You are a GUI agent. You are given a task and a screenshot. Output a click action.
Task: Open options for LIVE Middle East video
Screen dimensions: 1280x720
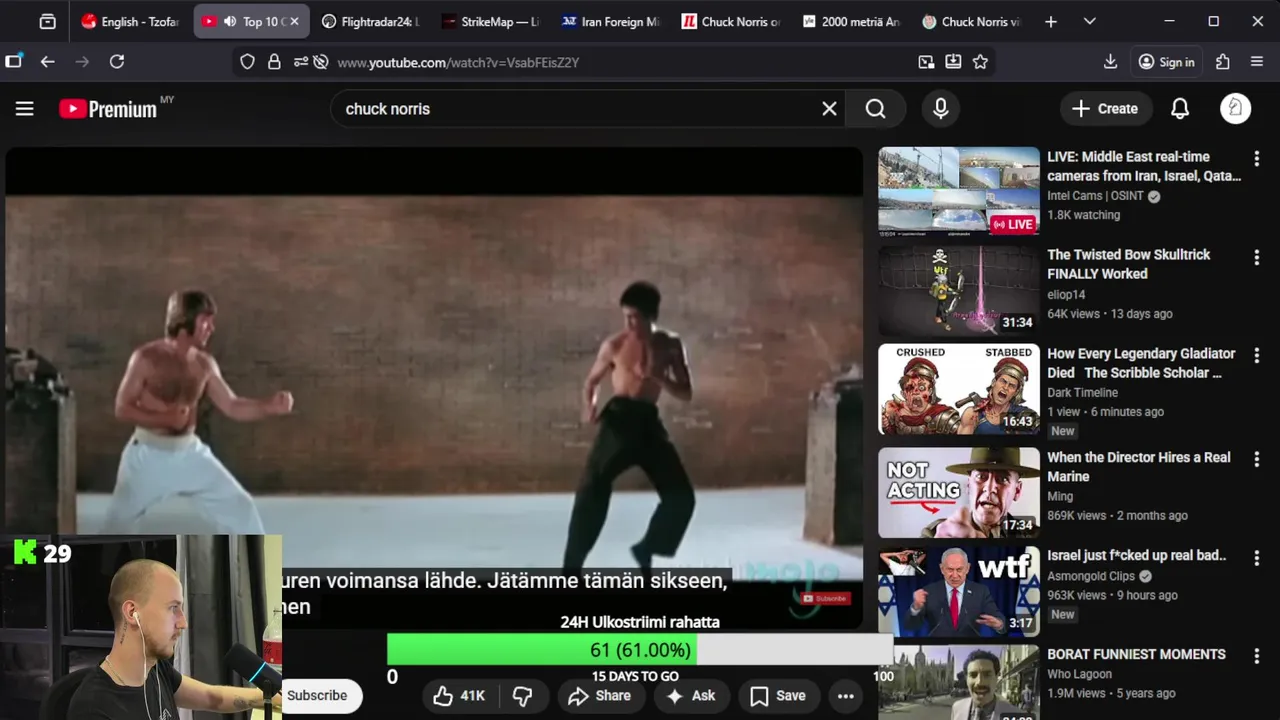click(x=1257, y=158)
